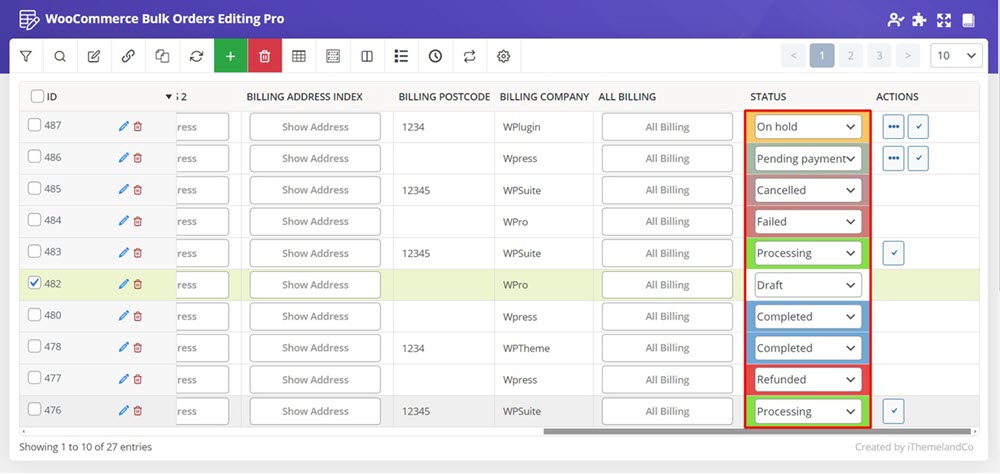The height and width of the screenshot is (474, 1000).
Task: Open order 483 Processing status dropdown
Action: (807, 253)
